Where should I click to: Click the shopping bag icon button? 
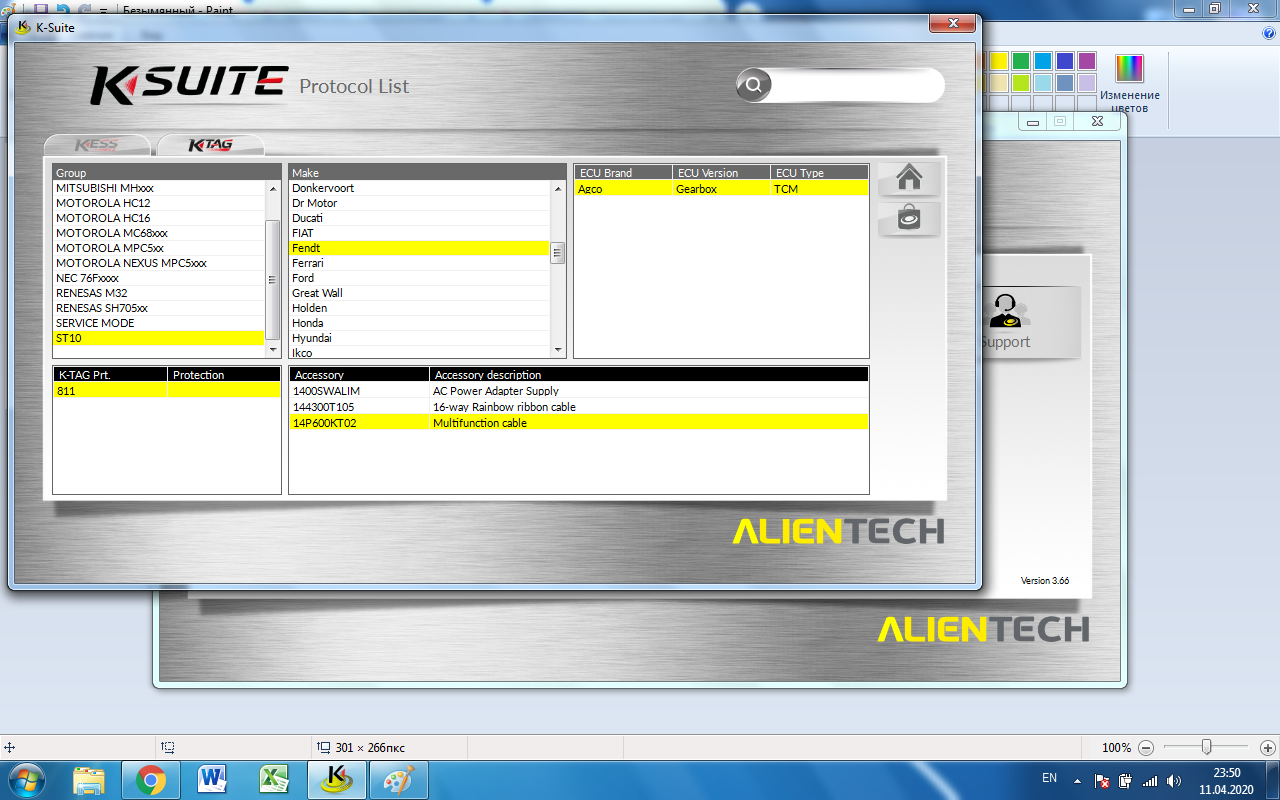(x=909, y=219)
